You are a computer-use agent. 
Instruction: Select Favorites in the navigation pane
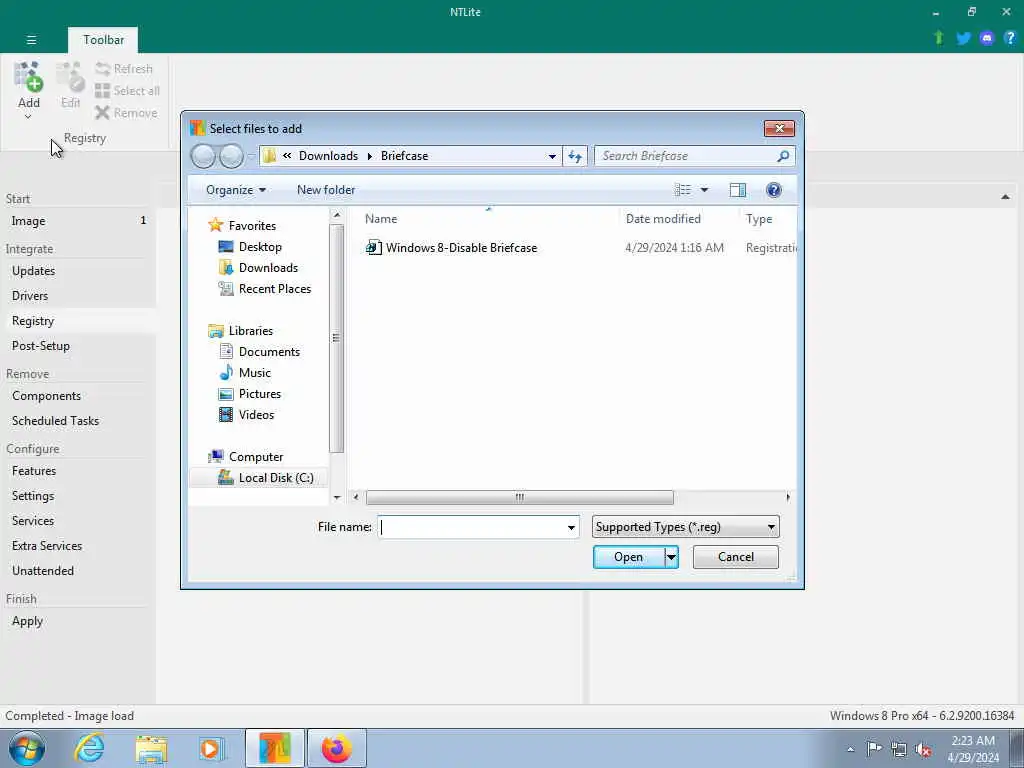(x=252, y=225)
